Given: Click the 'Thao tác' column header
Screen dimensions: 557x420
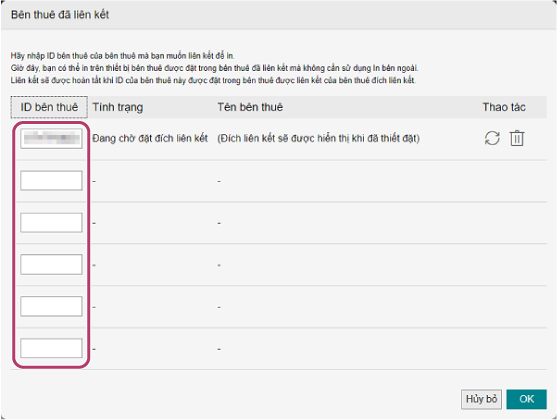Looking at the screenshot, I should (504, 107).
